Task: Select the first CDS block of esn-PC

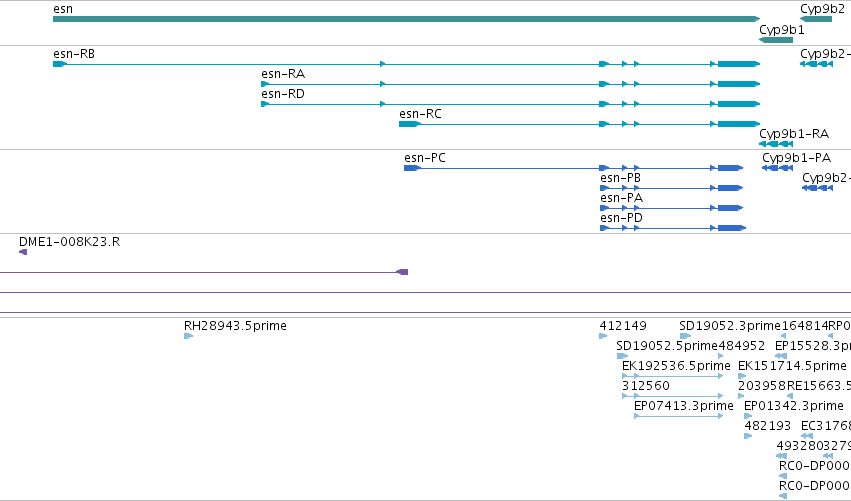Action: pyautogui.click(x=412, y=168)
